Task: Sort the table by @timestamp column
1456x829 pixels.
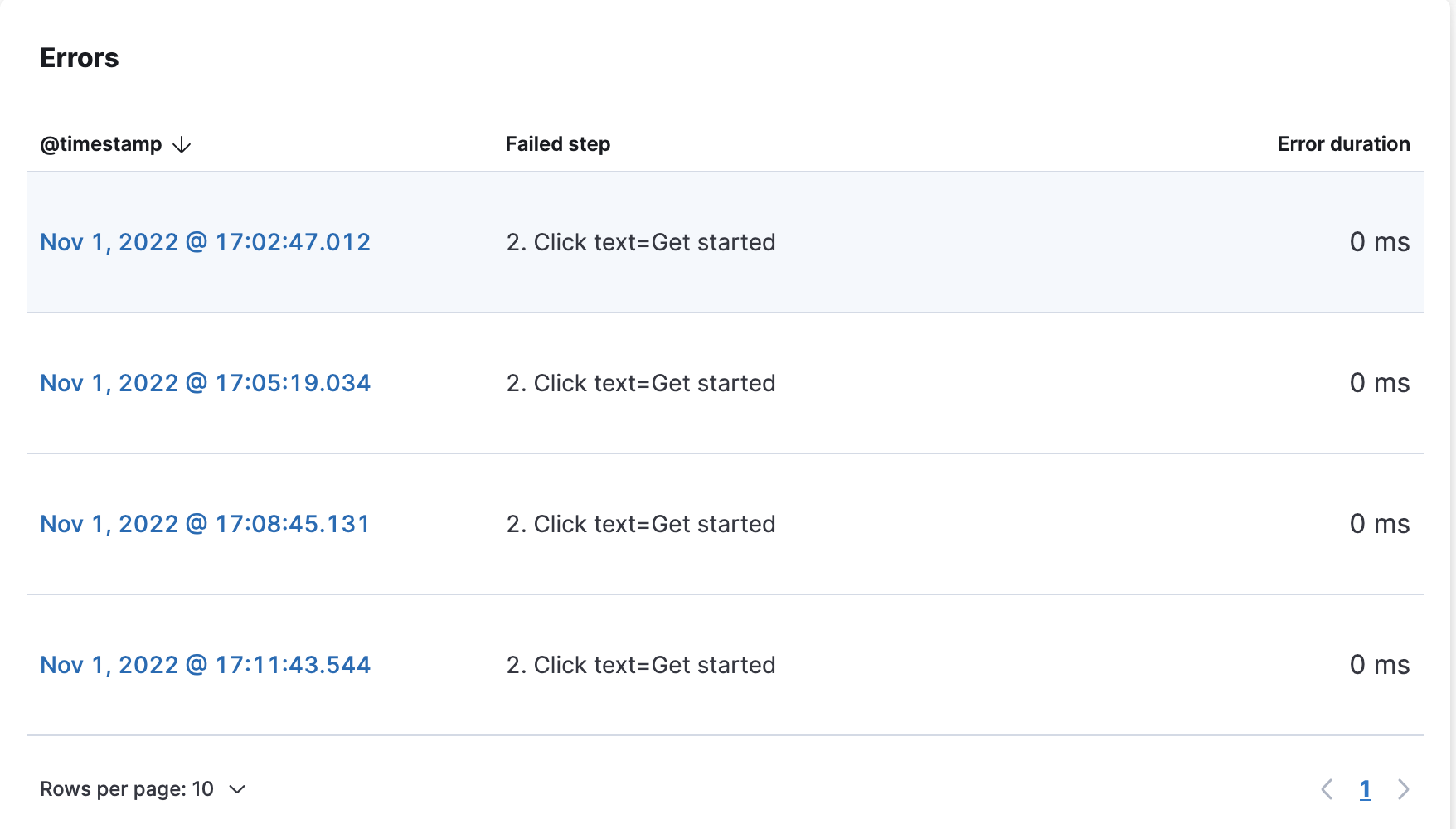Action: pyautogui.click(x=102, y=143)
